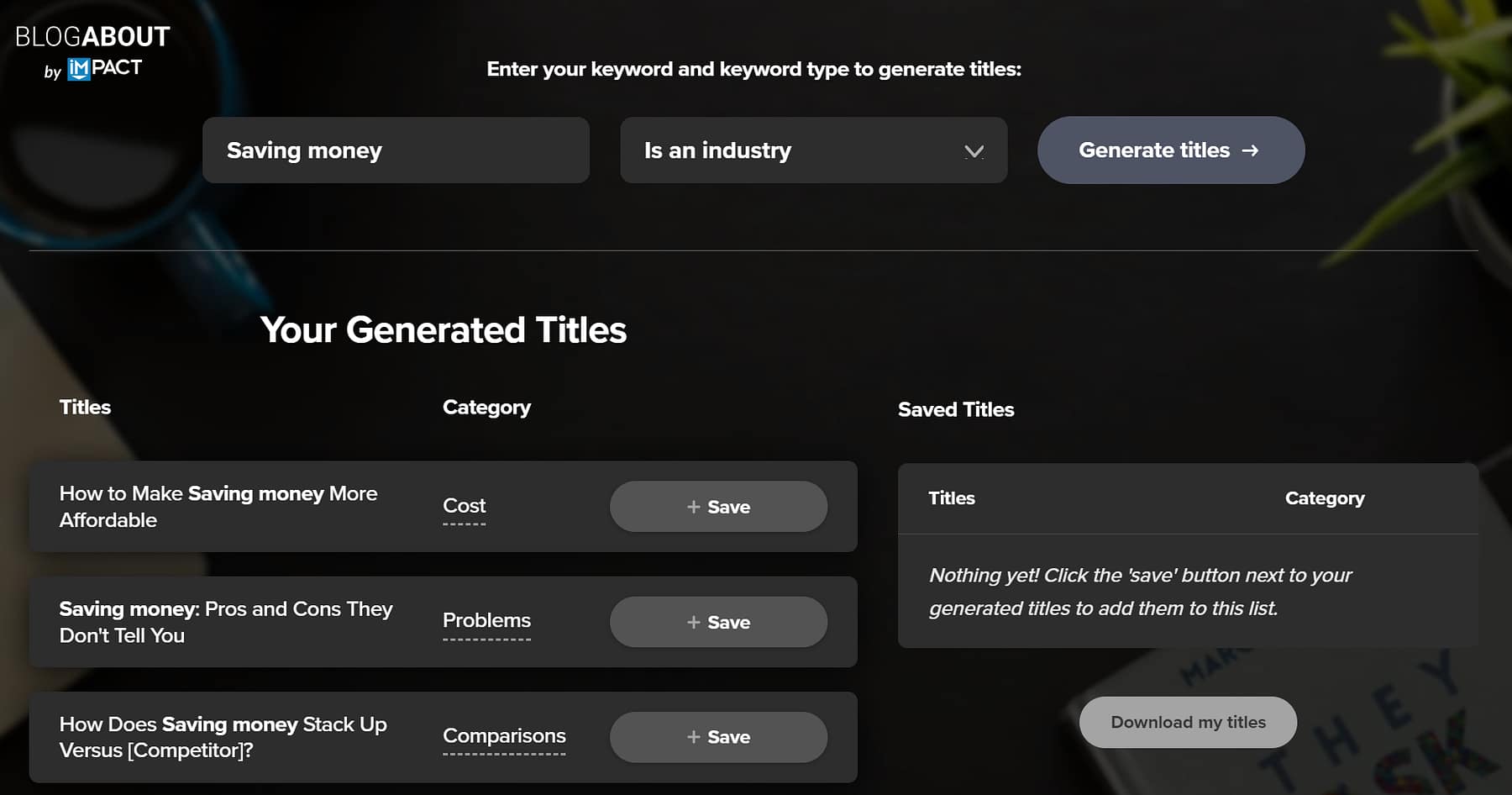Viewport: 1512px width, 795px height.
Task: Click the chevron on the keyword type selector
Action: 974,151
